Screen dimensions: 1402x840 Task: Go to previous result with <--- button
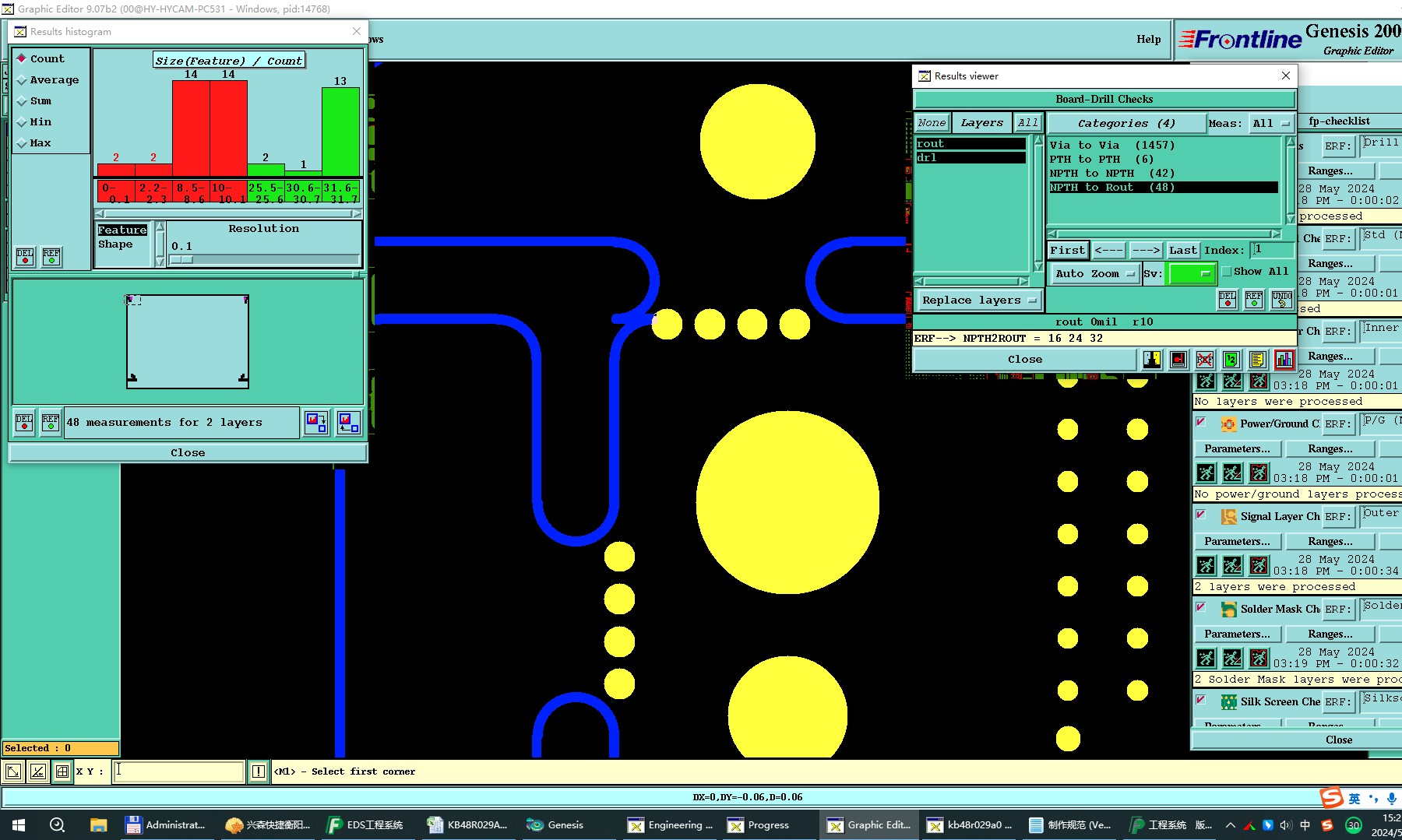pyautogui.click(x=1108, y=250)
